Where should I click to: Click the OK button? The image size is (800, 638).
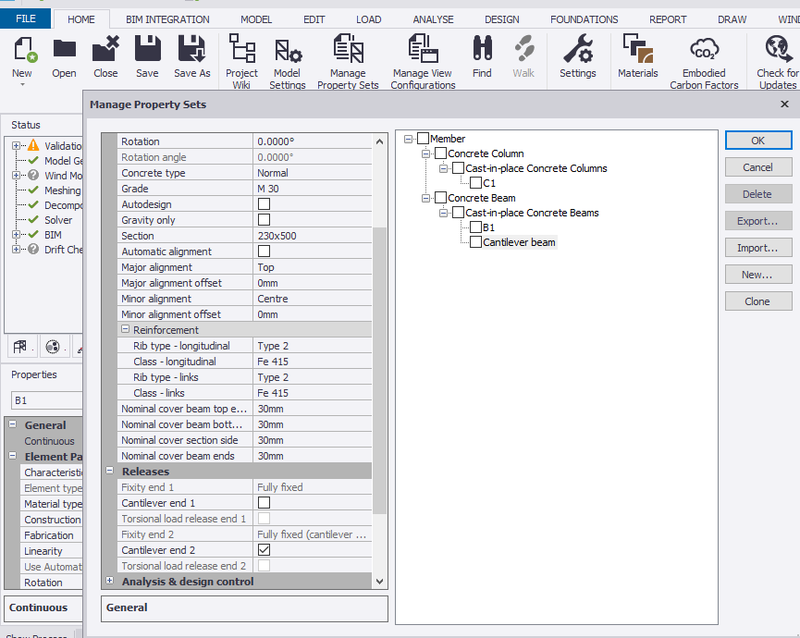click(x=759, y=140)
